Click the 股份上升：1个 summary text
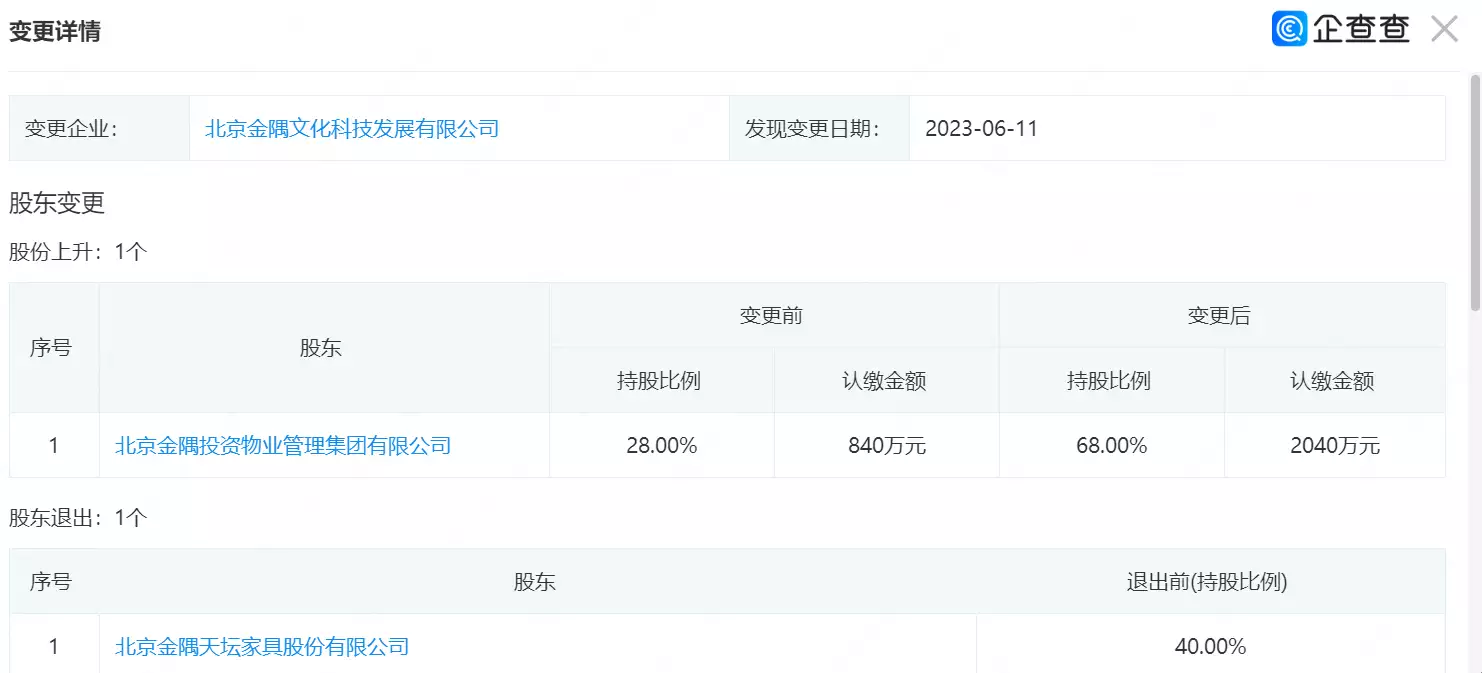Image resolution: width=1482 pixels, height=673 pixels. point(78,252)
